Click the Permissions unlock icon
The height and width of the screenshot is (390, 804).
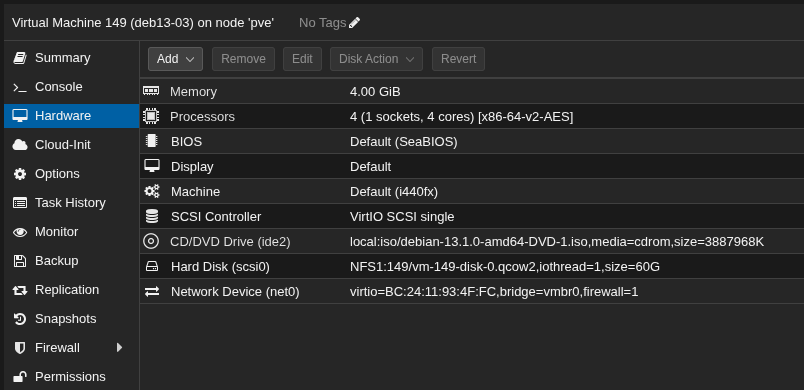pyautogui.click(x=19, y=377)
